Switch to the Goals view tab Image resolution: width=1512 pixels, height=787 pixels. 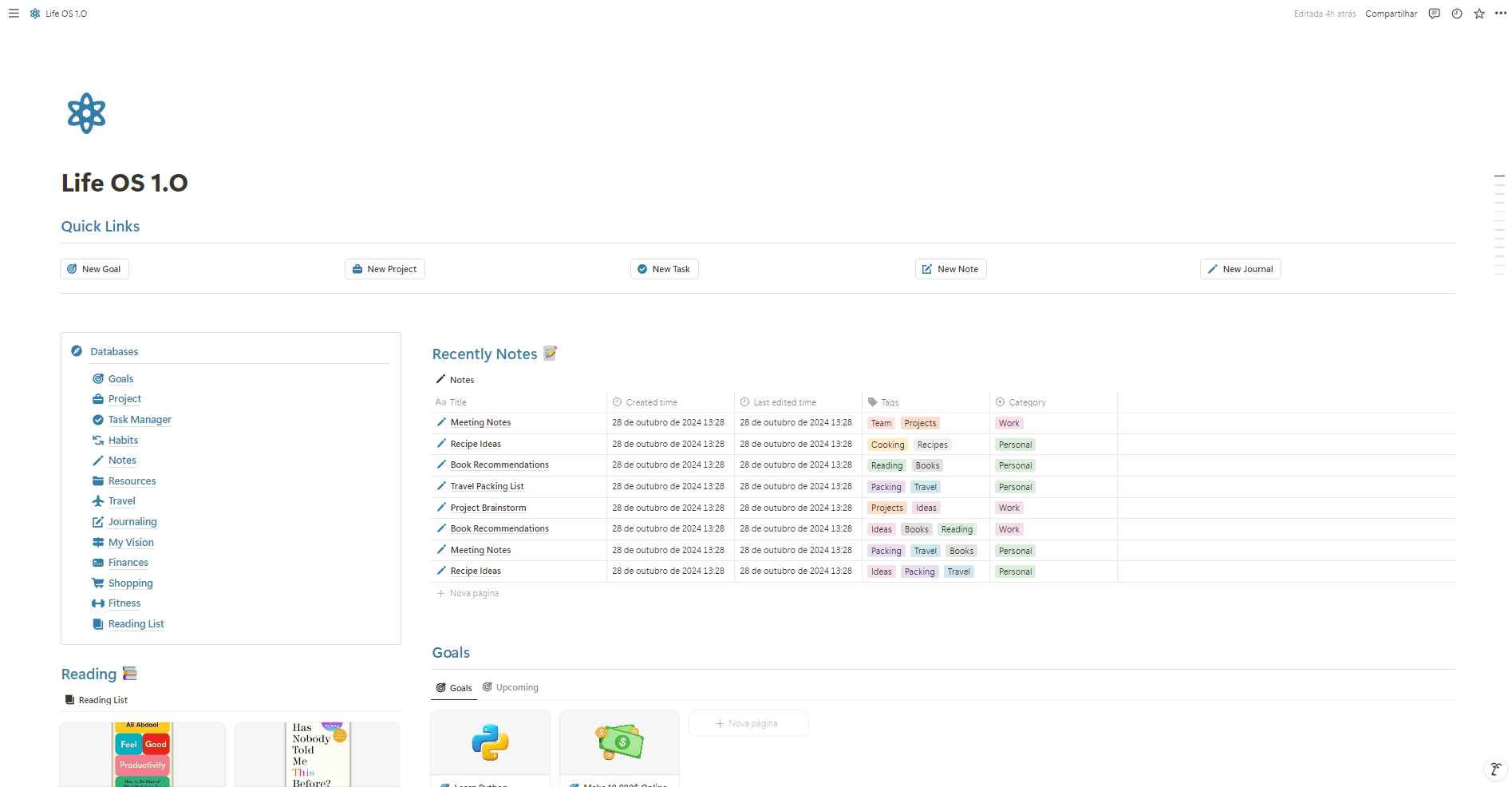pos(454,688)
